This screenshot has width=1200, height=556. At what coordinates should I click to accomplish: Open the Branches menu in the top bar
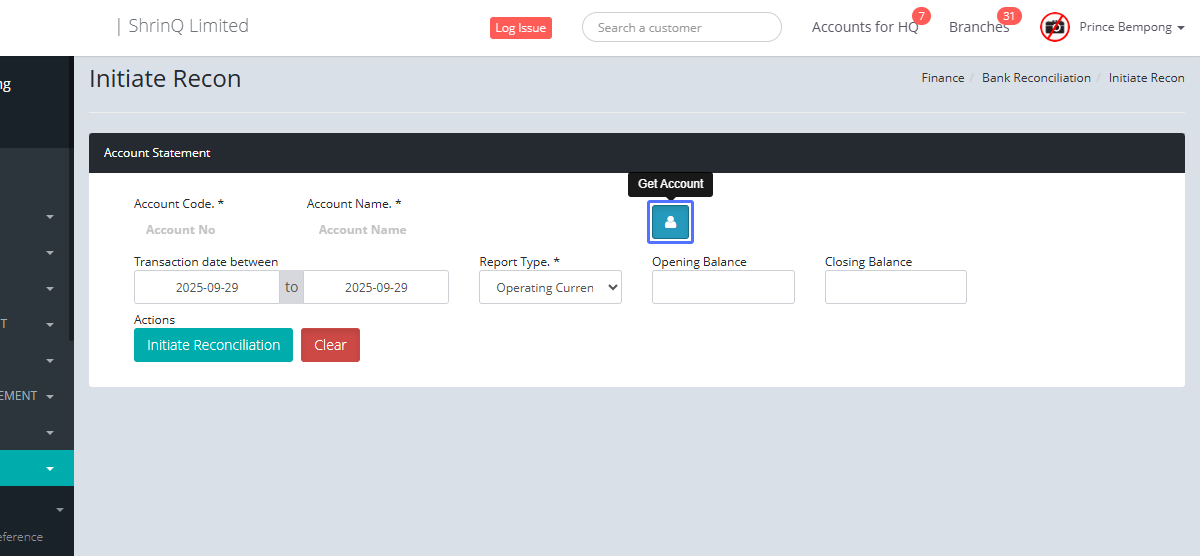click(x=978, y=27)
